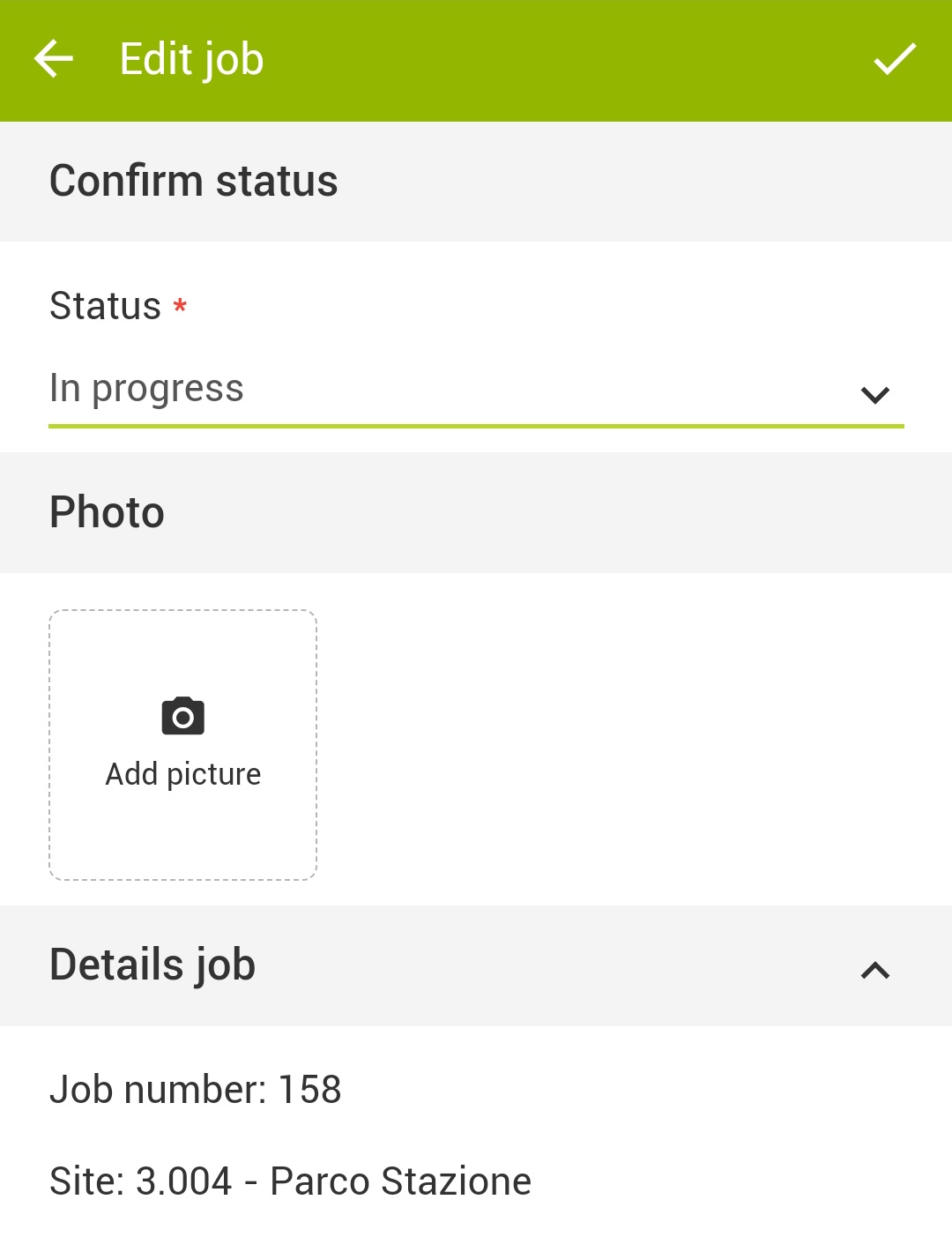Click the "Status" field label
Viewport: 952px width, 1237px height.
point(105,306)
